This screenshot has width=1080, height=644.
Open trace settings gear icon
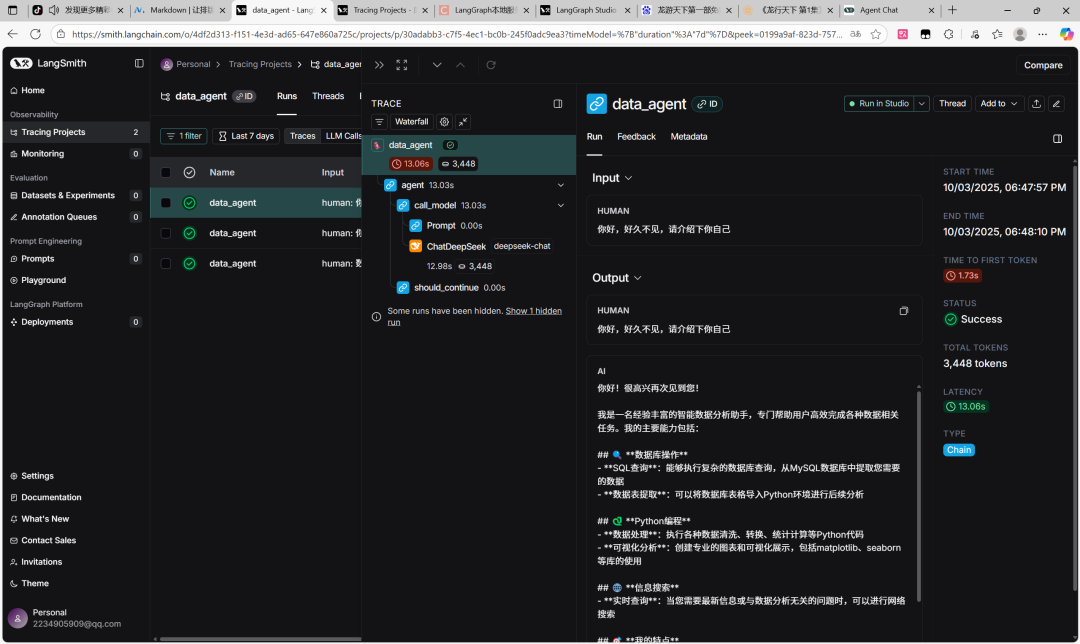click(444, 122)
